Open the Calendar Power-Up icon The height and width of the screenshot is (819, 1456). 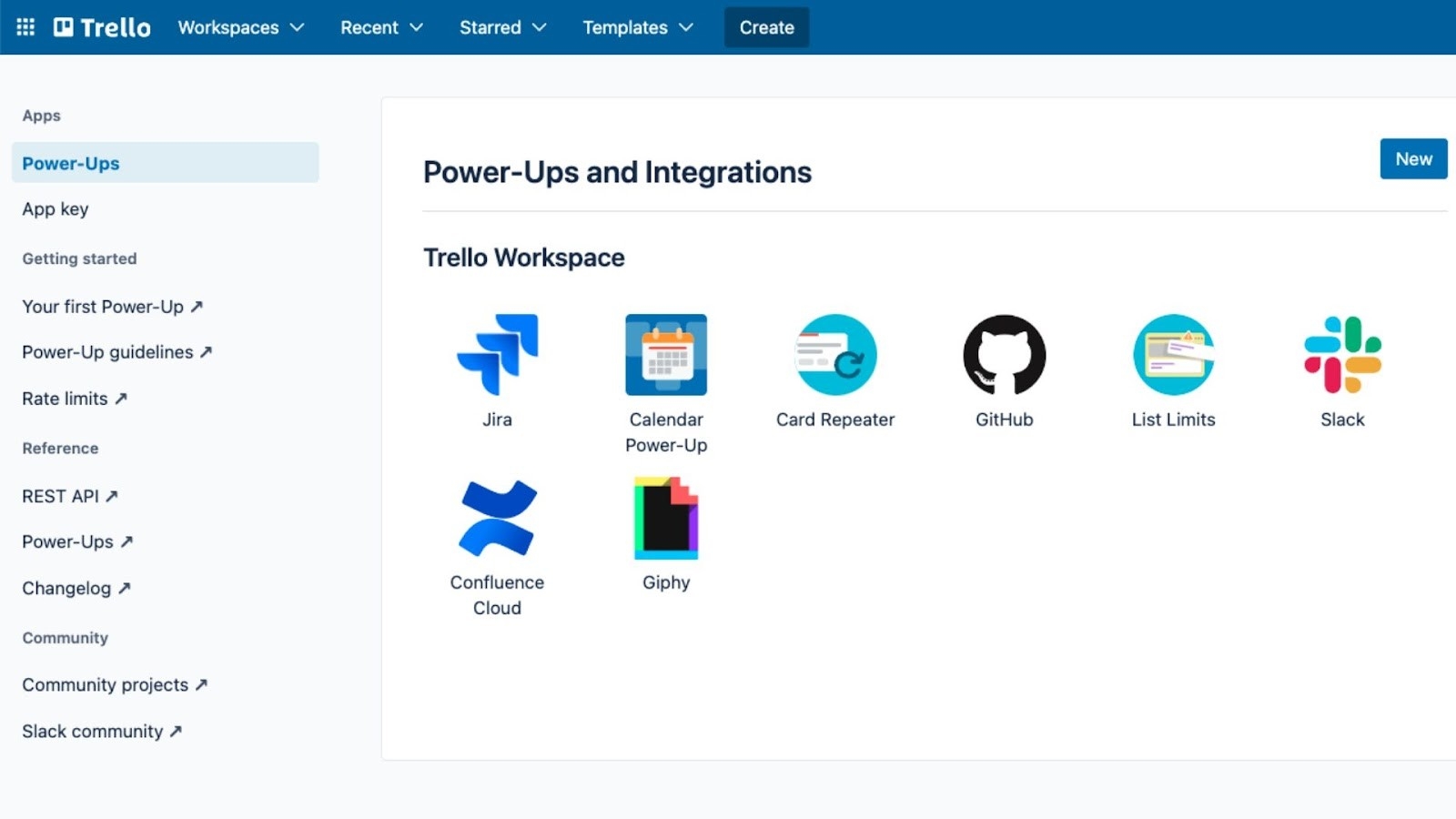(666, 355)
